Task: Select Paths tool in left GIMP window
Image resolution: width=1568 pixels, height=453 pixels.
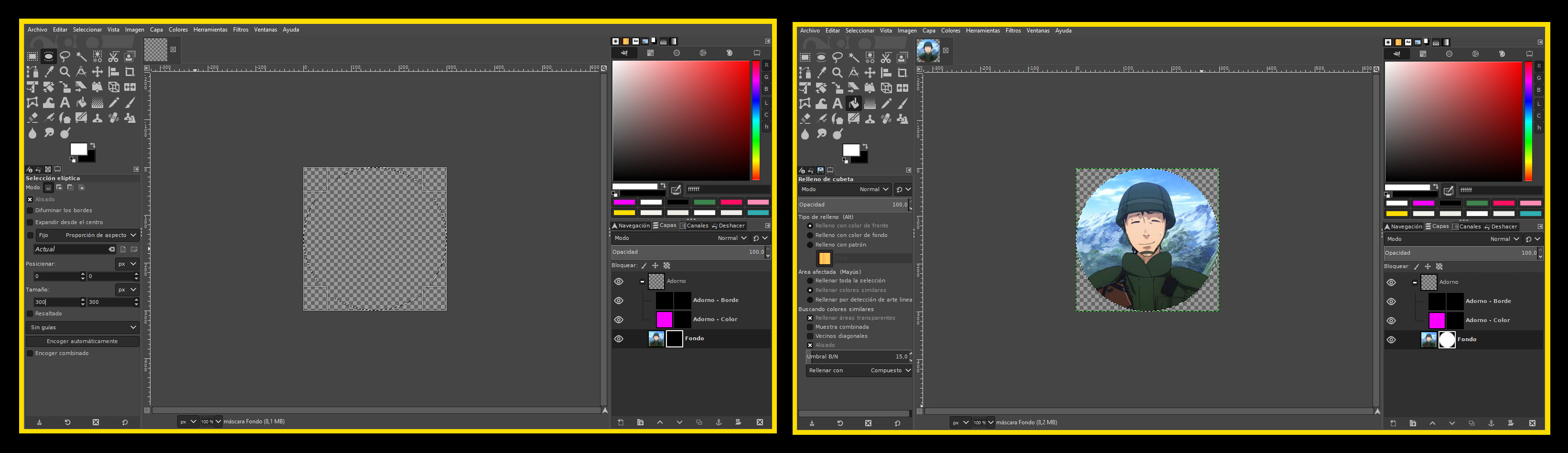Action: 32,72
